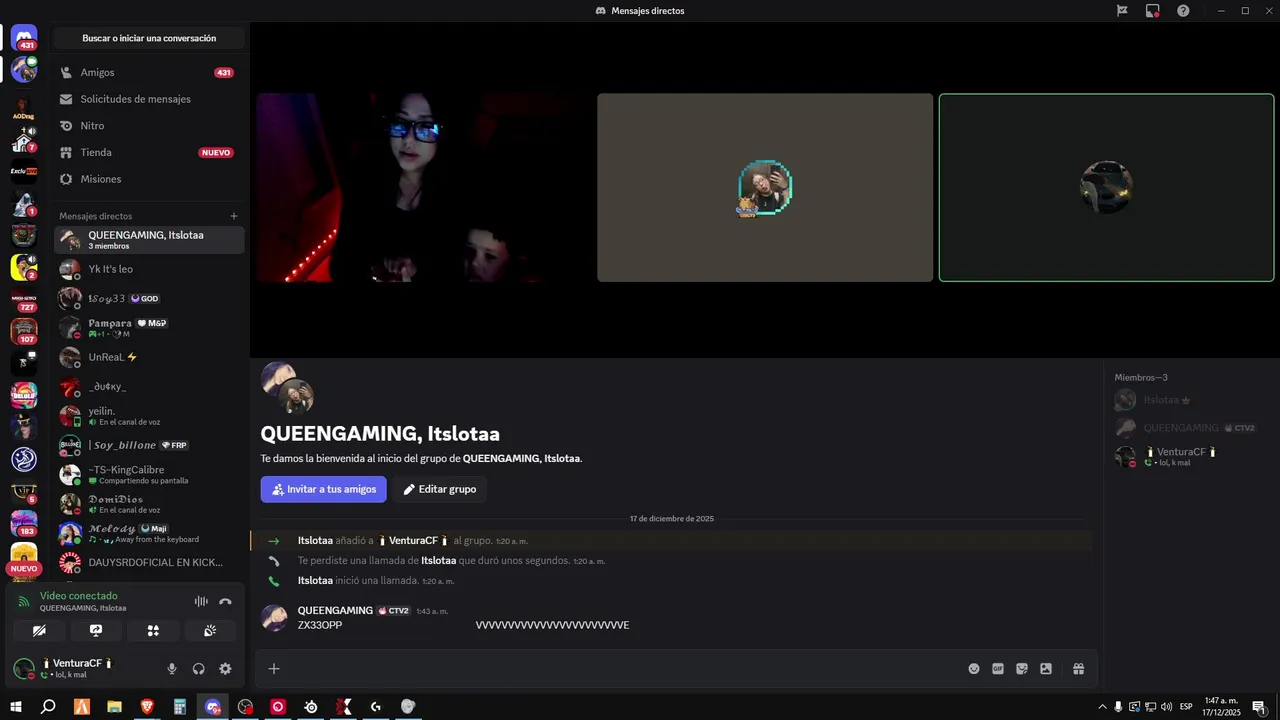Image resolution: width=1280 pixels, height=720 pixels.
Task: Open the DomiDios conversation
Action: [149, 504]
